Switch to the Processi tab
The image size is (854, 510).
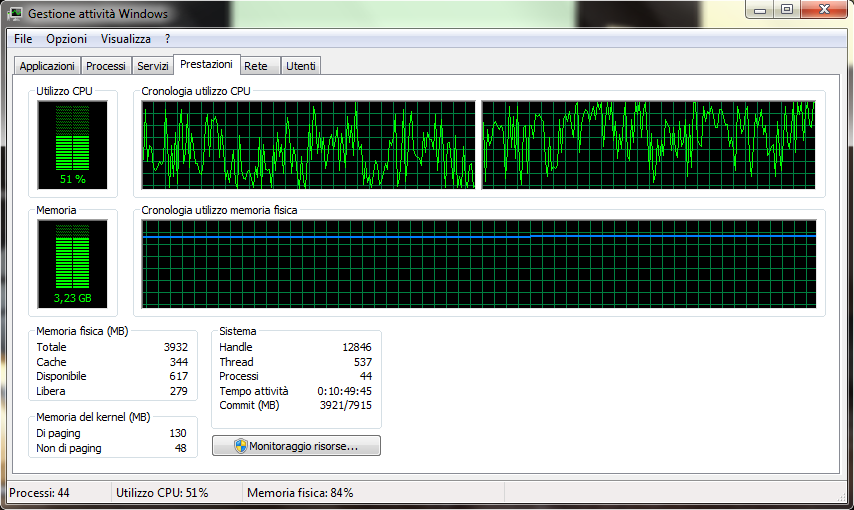pyautogui.click(x=106, y=66)
